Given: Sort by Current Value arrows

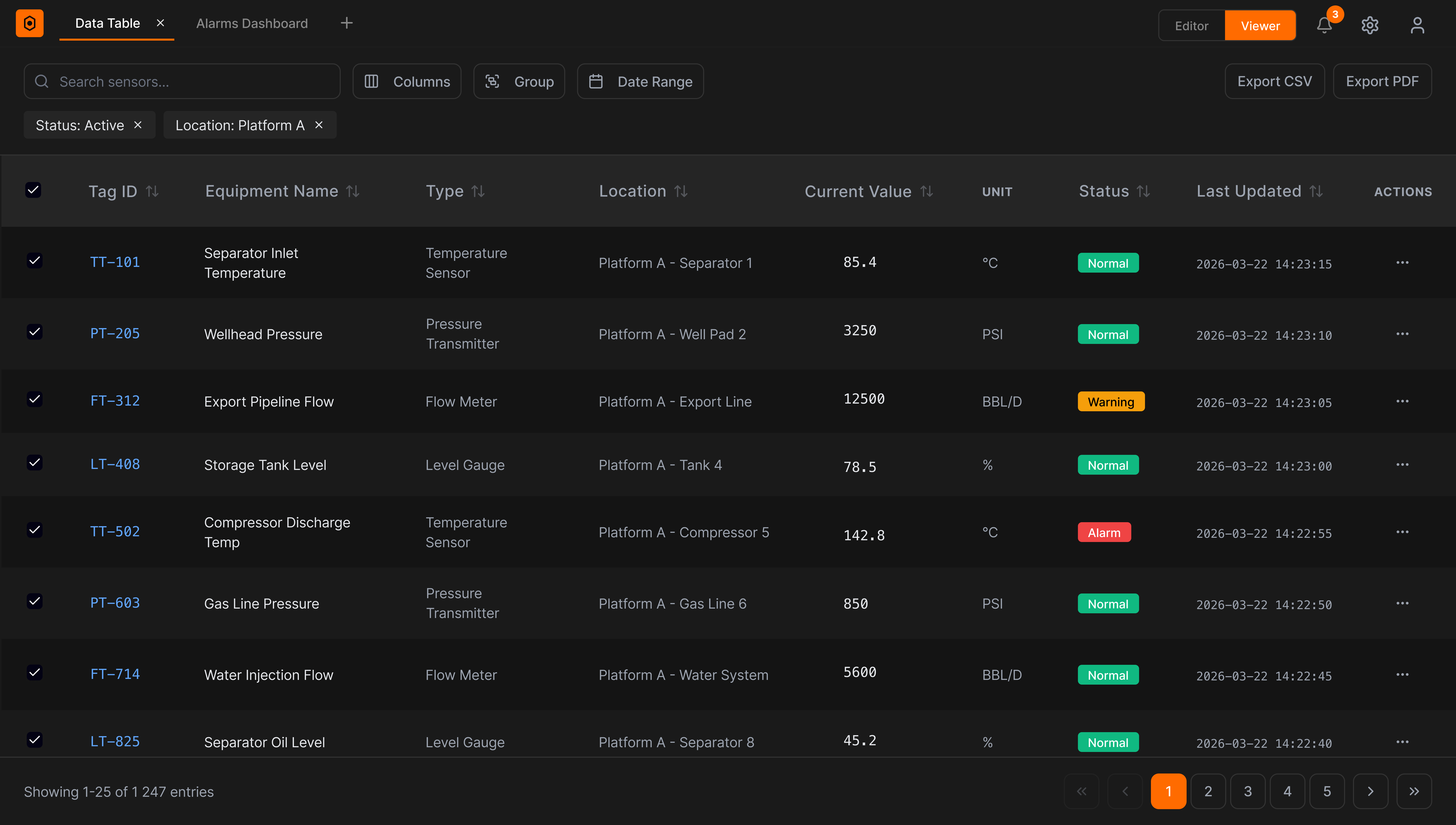Looking at the screenshot, I should click(926, 192).
